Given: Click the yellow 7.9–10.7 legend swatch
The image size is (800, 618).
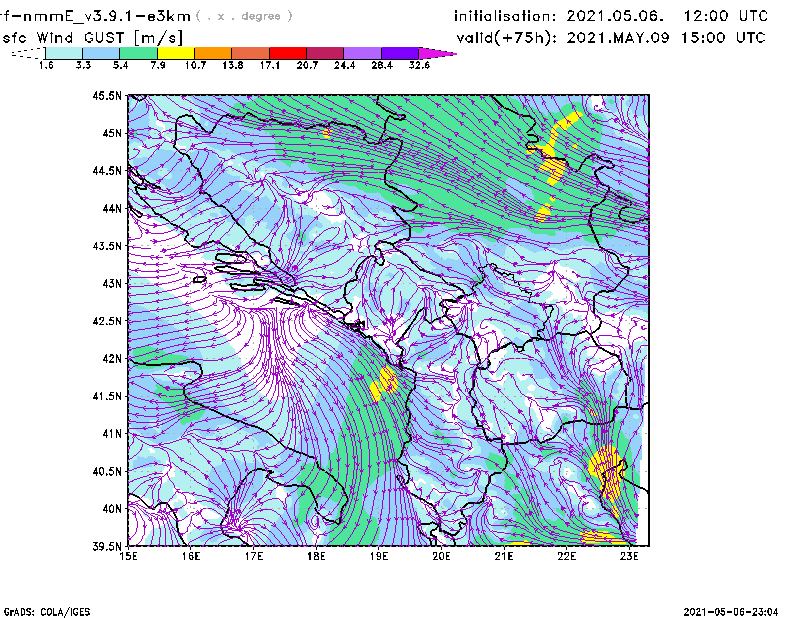Looking at the screenshot, I should (x=176, y=53).
